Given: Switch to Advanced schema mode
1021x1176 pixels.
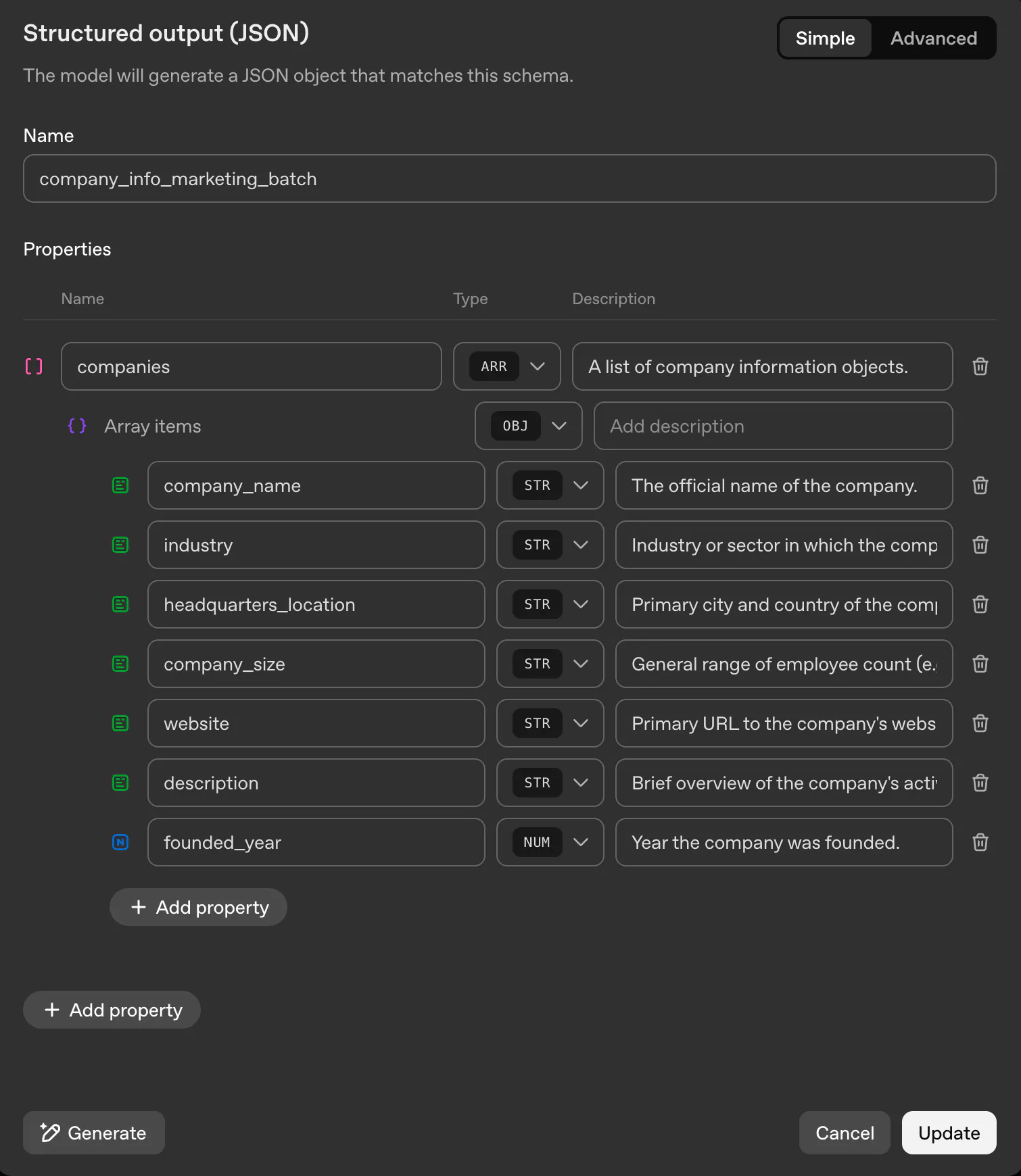Looking at the screenshot, I should click(x=933, y=39).
